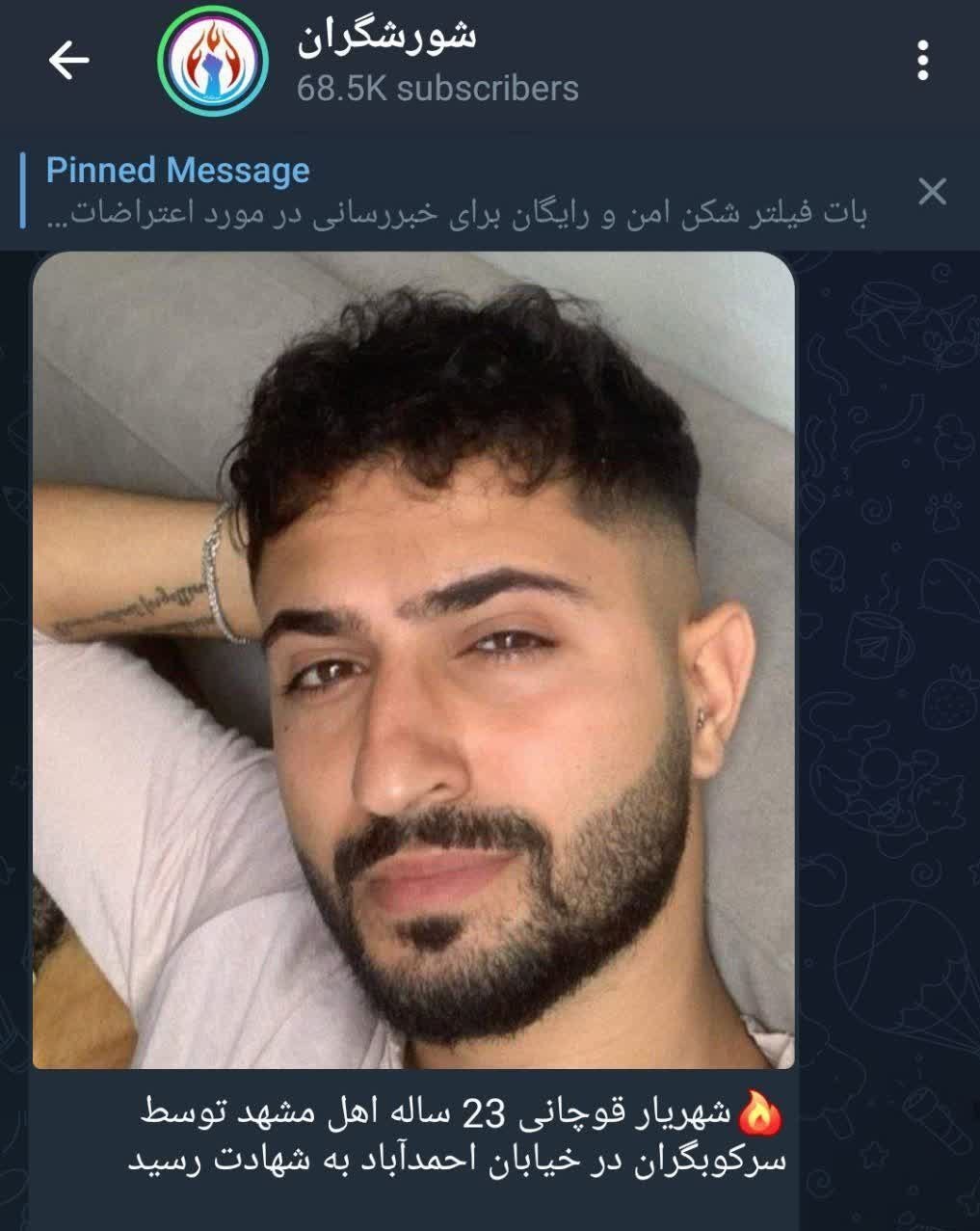Click the top header bar of the channel
Viewport: 980px width, 1231px height.
coord(490,62)
